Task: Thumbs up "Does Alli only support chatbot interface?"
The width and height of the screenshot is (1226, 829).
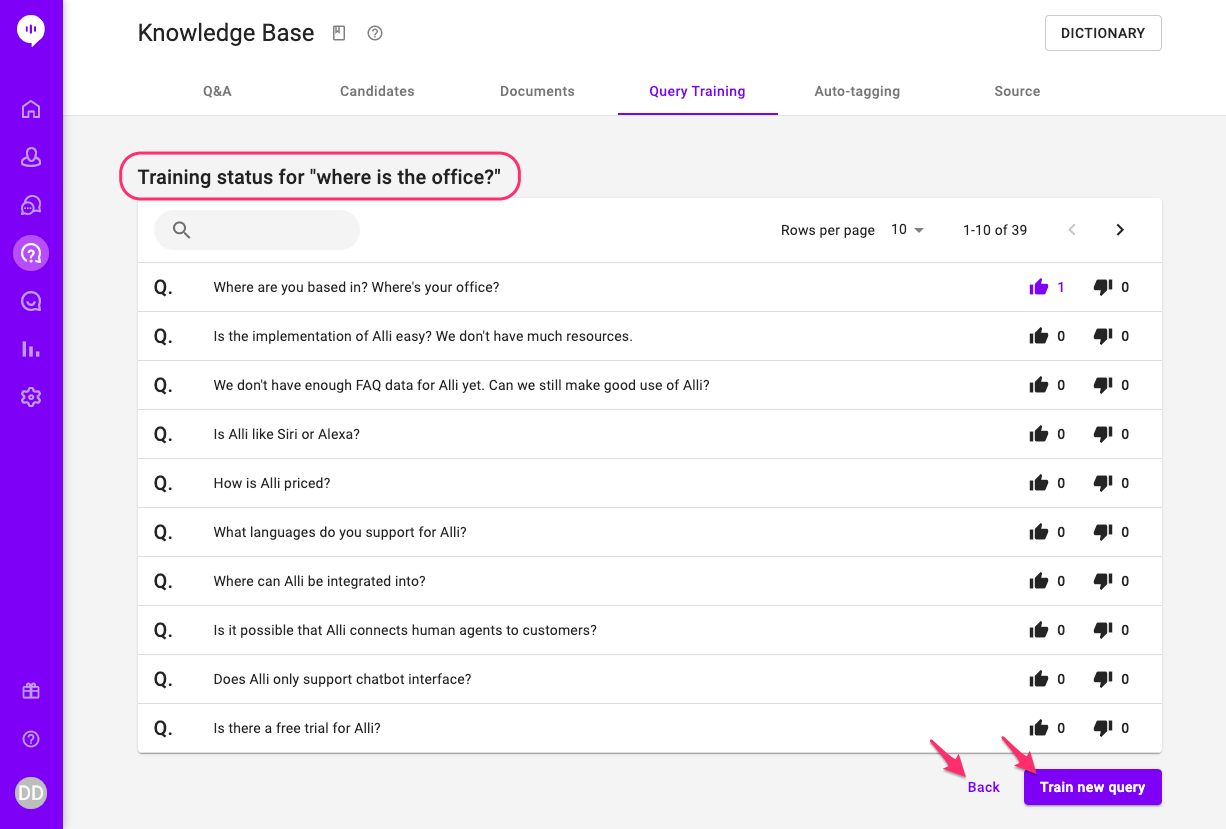Action: [x=1039, y=679]
